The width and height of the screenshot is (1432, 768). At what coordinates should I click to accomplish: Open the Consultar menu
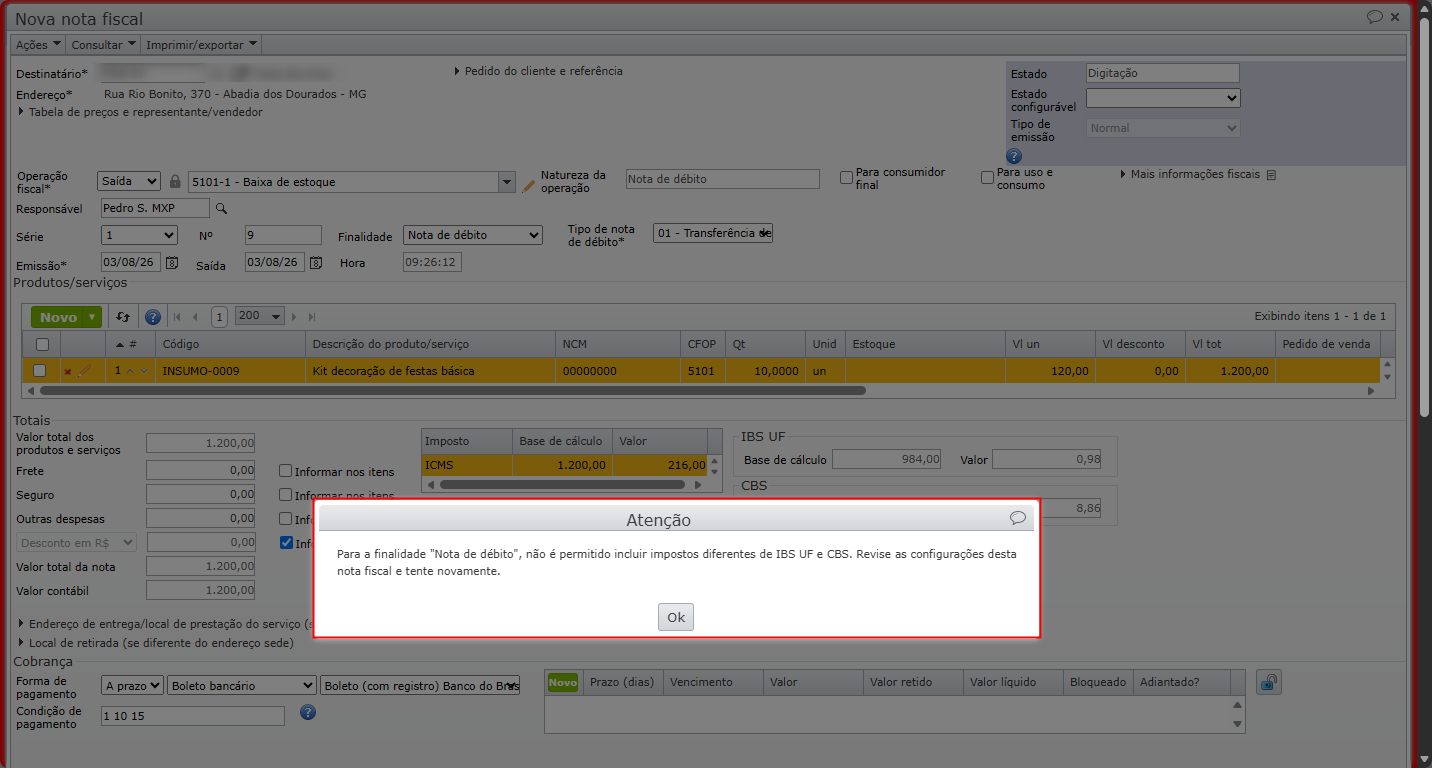point(103,44)
